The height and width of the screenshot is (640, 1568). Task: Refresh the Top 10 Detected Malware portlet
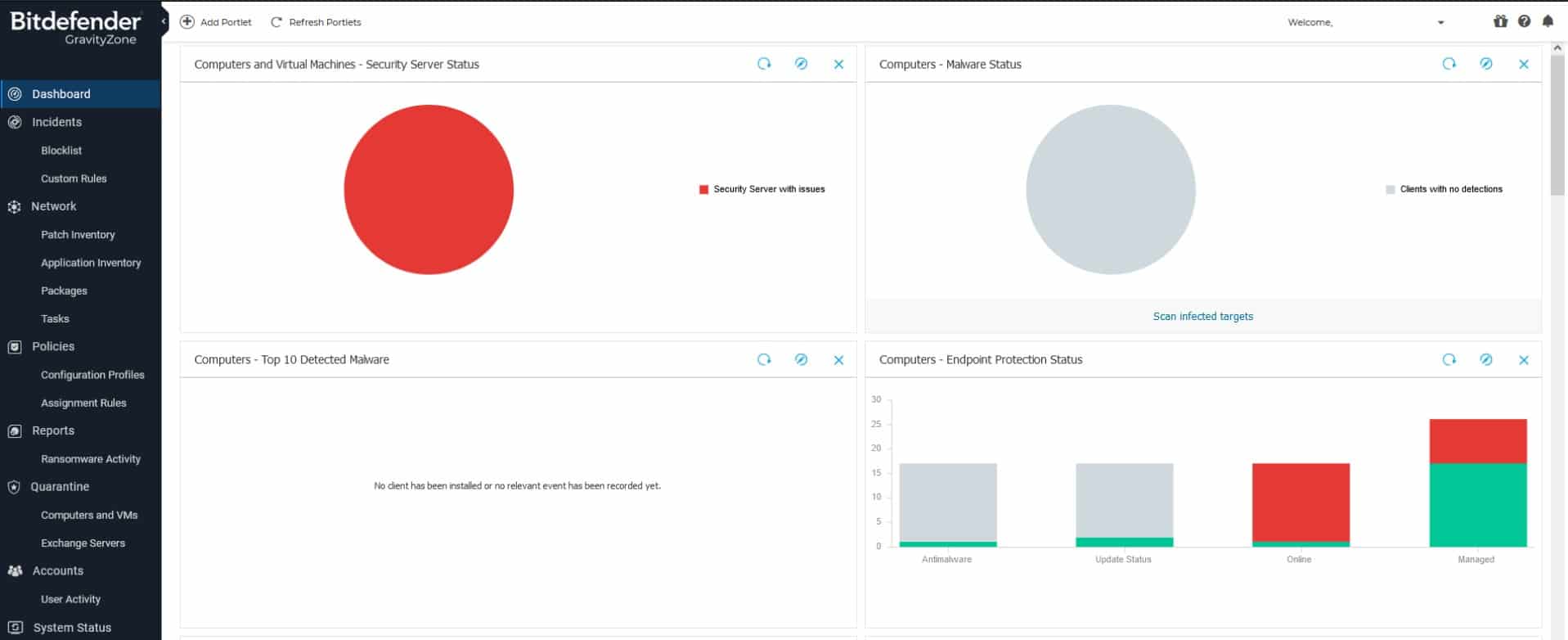(764, 359)
